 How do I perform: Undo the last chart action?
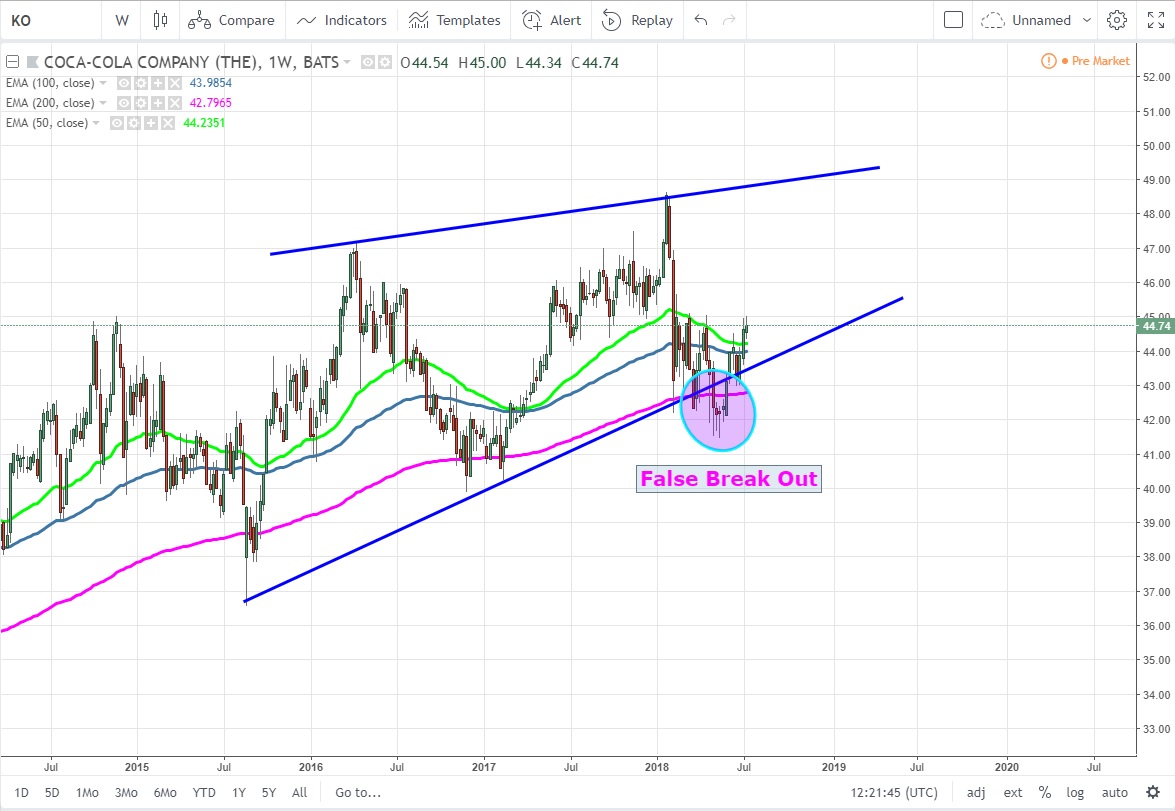pos(701,20)
